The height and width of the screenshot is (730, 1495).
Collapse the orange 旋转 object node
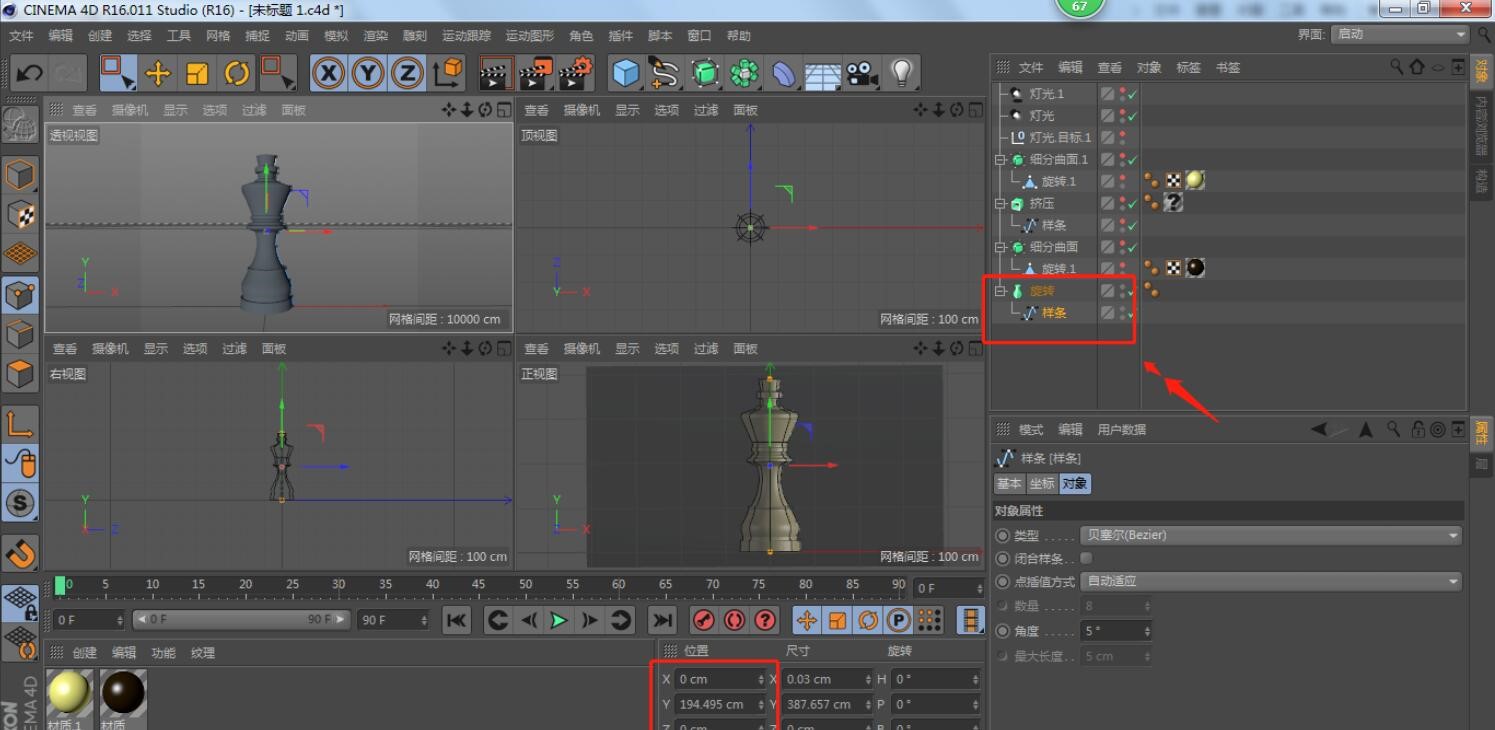click(1000, 291)
